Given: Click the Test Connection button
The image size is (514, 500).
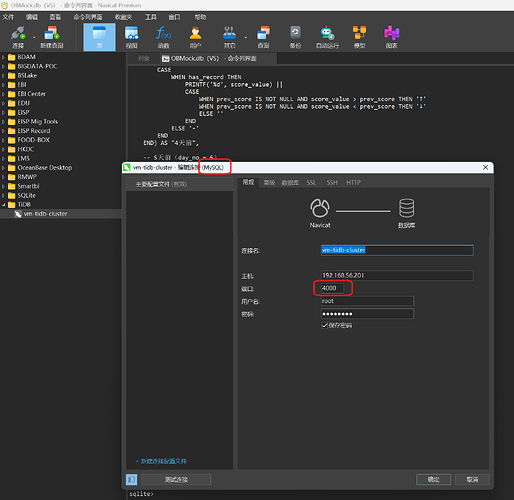Looking at the screenshot, I should [176, 479].
